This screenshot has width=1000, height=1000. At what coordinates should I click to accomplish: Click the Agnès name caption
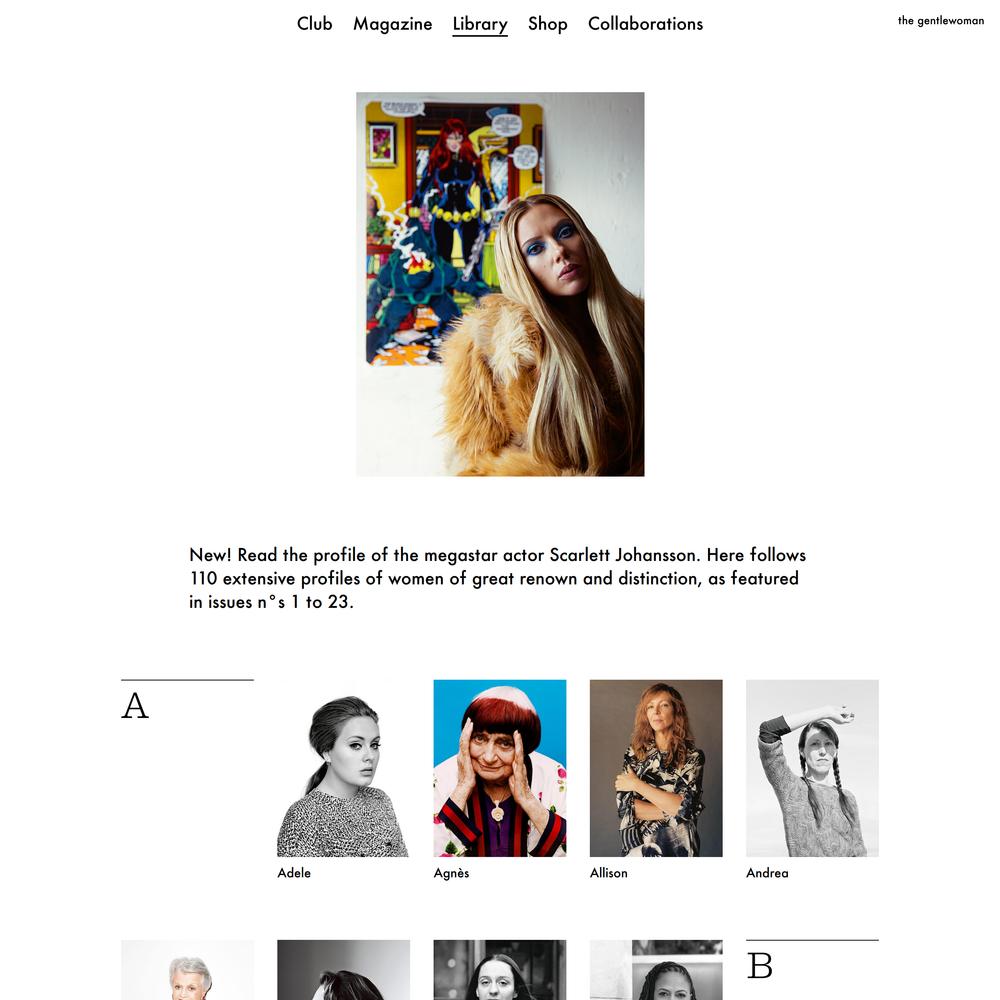pos(452,872)
